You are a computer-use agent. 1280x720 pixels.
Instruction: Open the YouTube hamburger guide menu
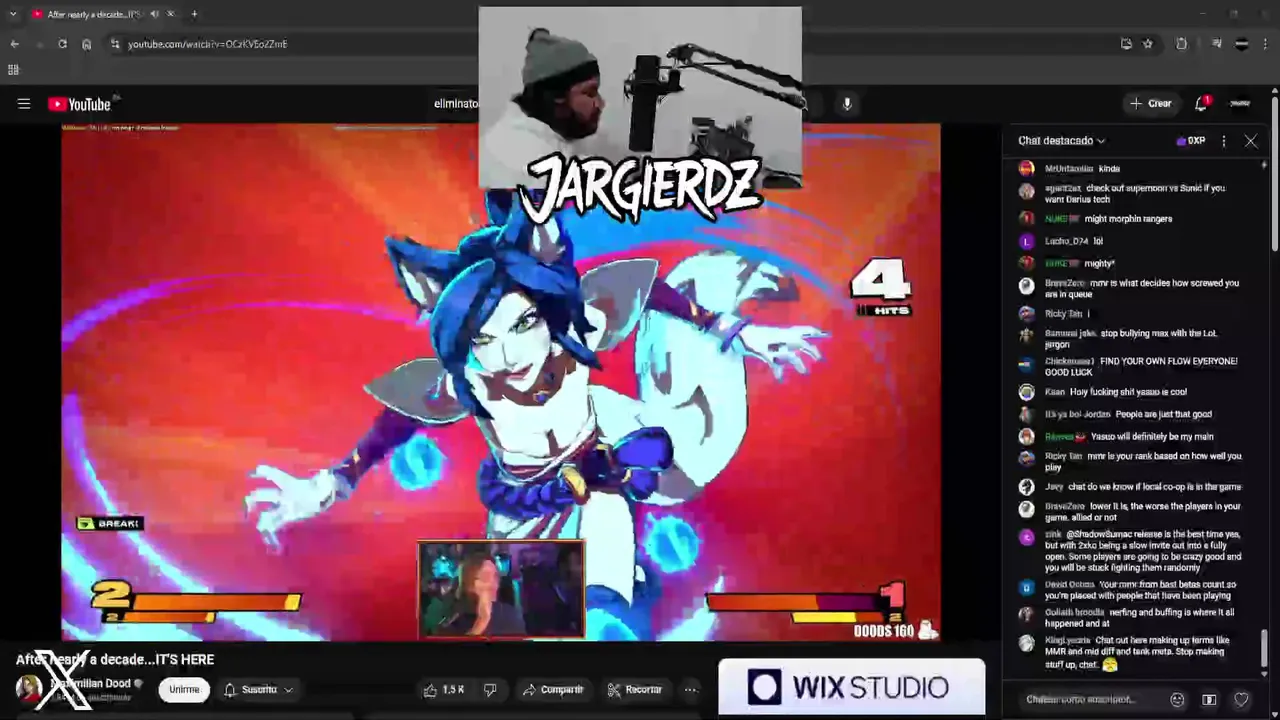24,104
